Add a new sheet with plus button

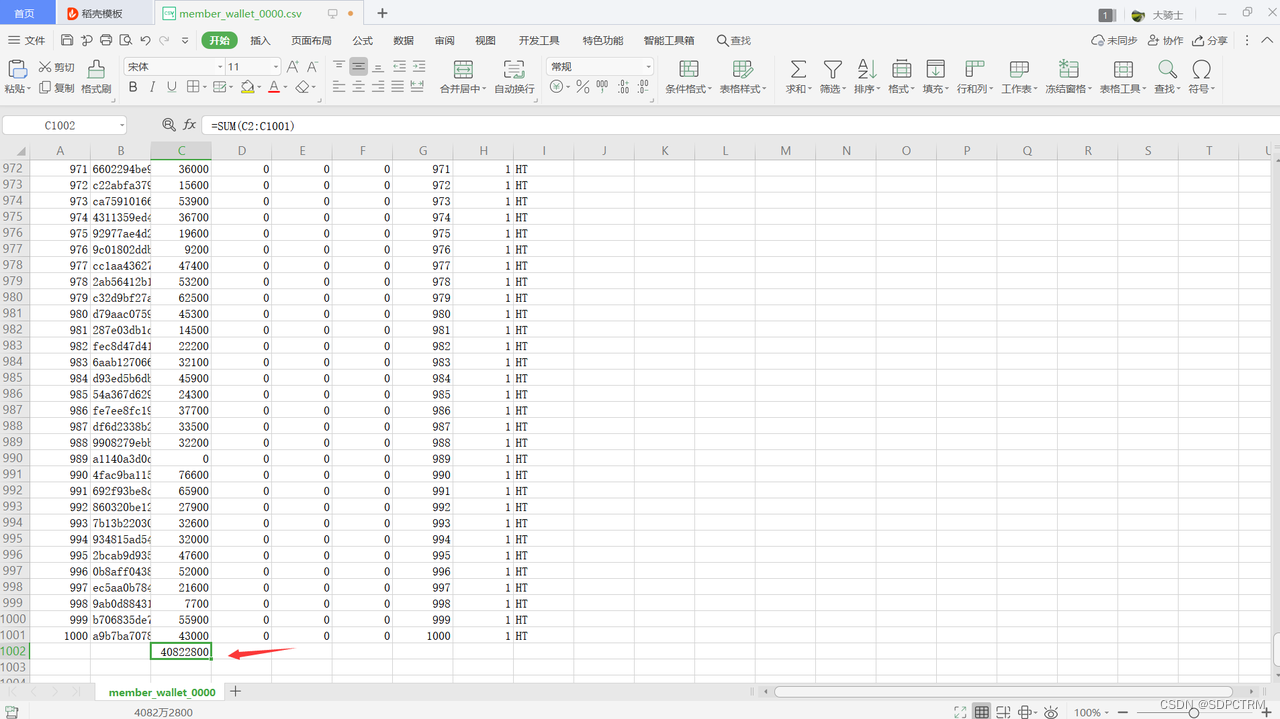[x=236, y=691]
